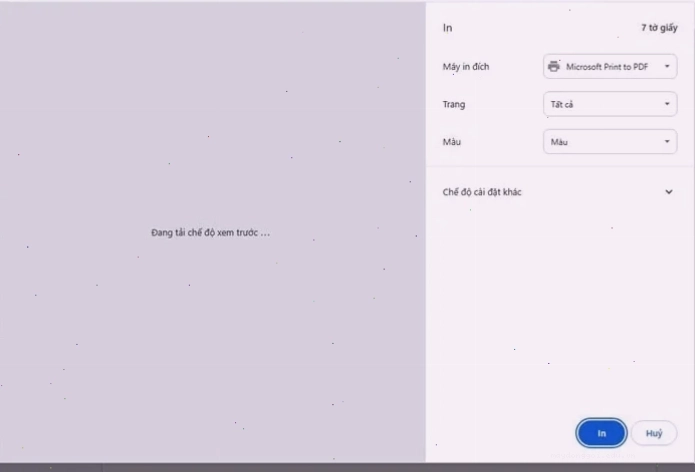
Task: Click the '7 tờ giấy' sheet count
Action: (x=659, y=28)
